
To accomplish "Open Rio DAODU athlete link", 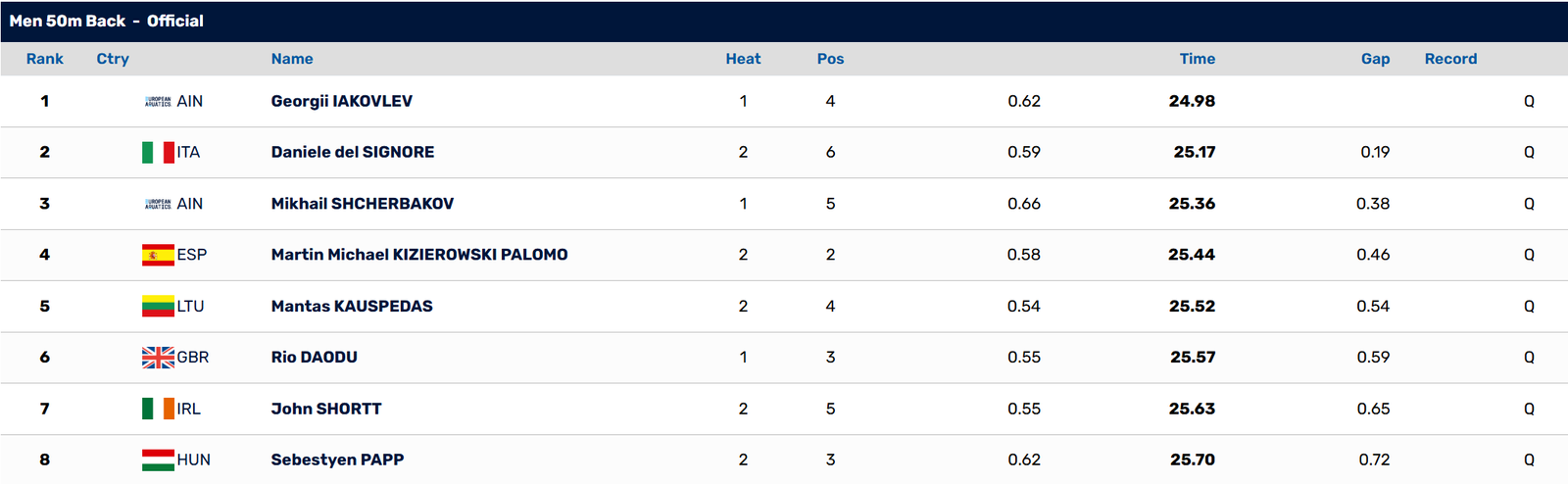I will tap(315, 358).
